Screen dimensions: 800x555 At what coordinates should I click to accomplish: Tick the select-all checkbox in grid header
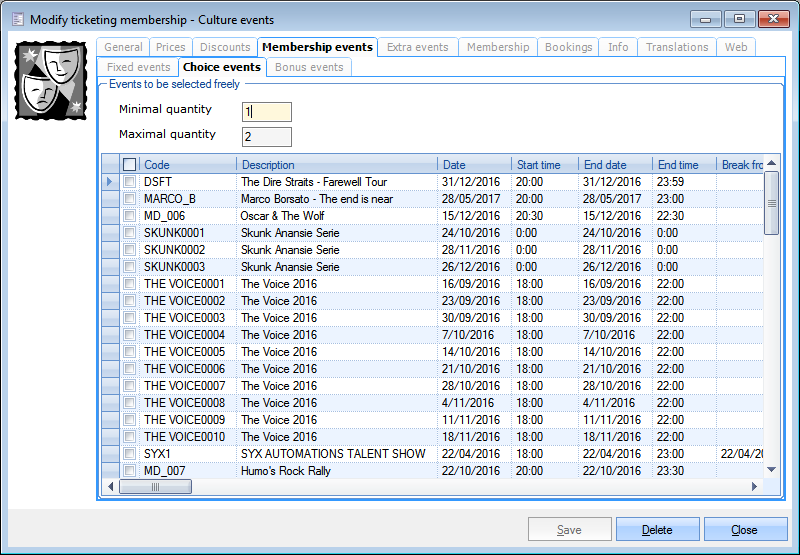click(129, 164)
